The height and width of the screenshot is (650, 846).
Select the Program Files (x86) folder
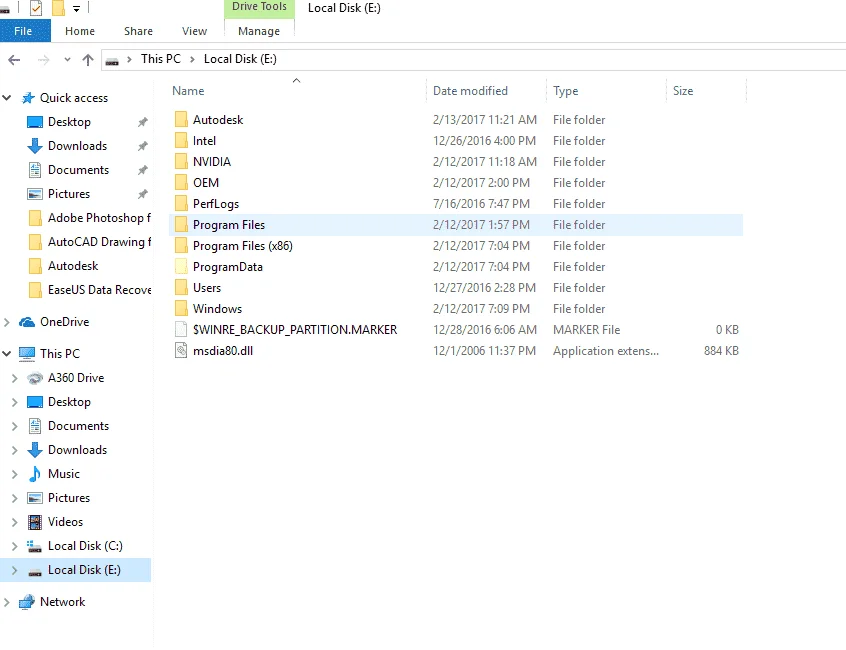pyautogui.click(x=243, y=246)
